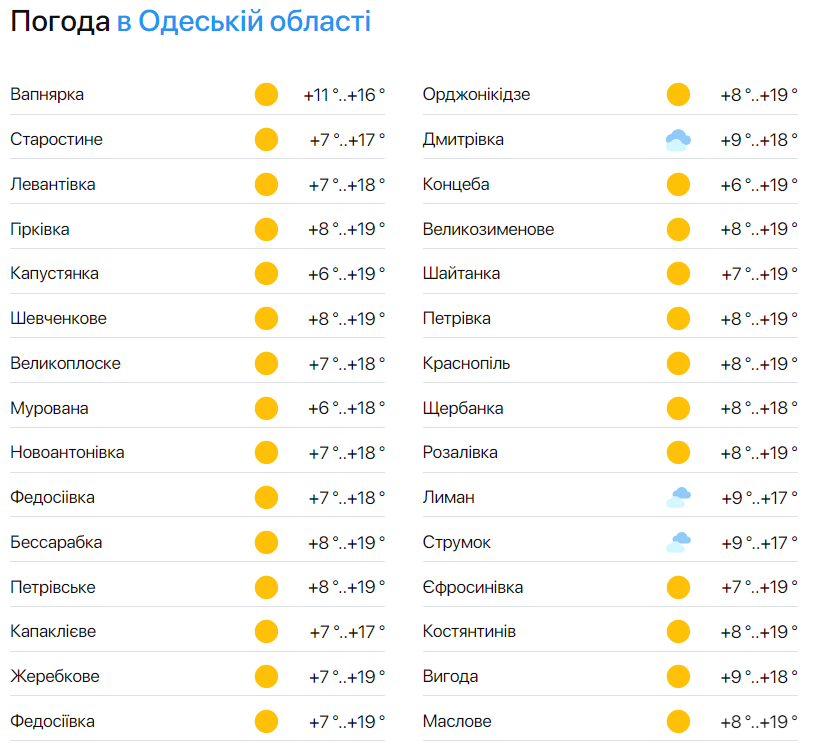Select the sun icon beside Капустянка
The image size is (817, 748).
[x=266, y=274]
